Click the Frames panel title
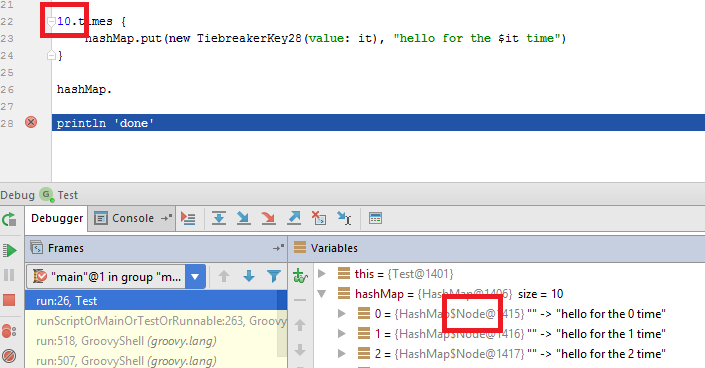Viewport: 705px width, 368px height. click(x=66, y=248)
